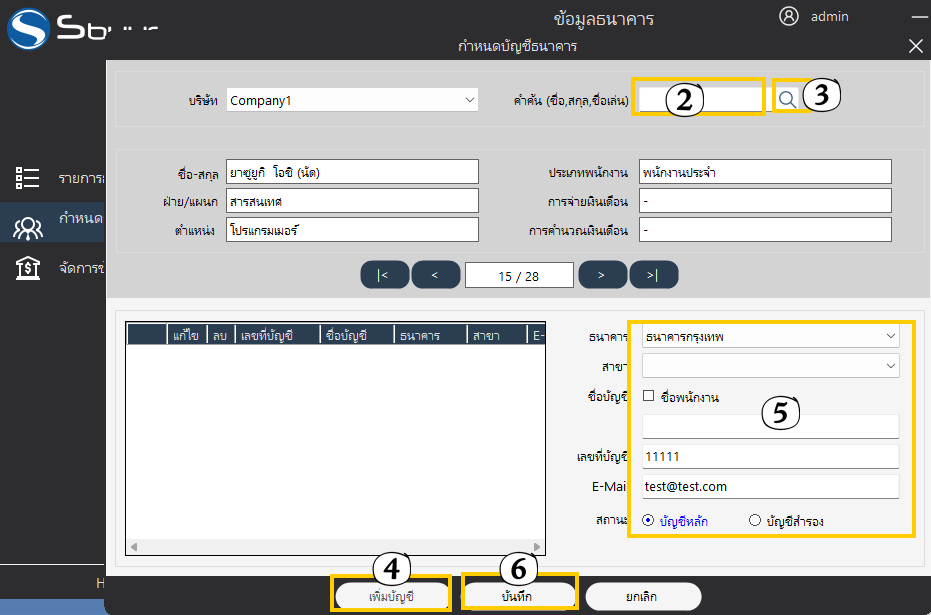
Task: Click the admin user profile icon
Action: [789, 16]
